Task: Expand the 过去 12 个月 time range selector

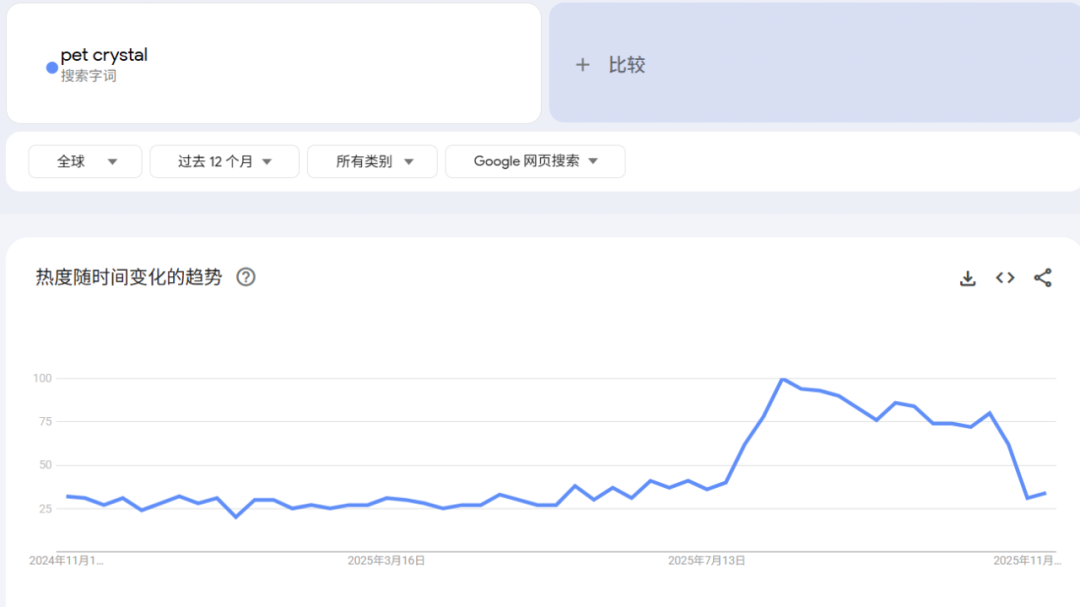Action: (224, 161)
